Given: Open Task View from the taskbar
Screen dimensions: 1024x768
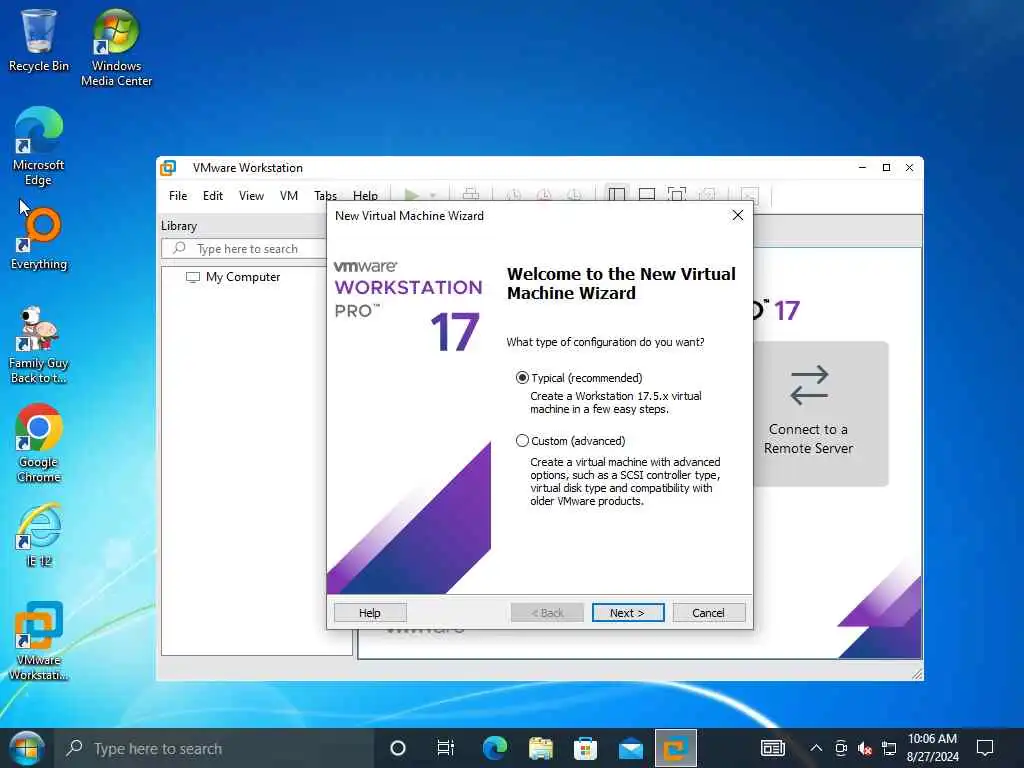Looking at the screenshot, I should (445, 748).
